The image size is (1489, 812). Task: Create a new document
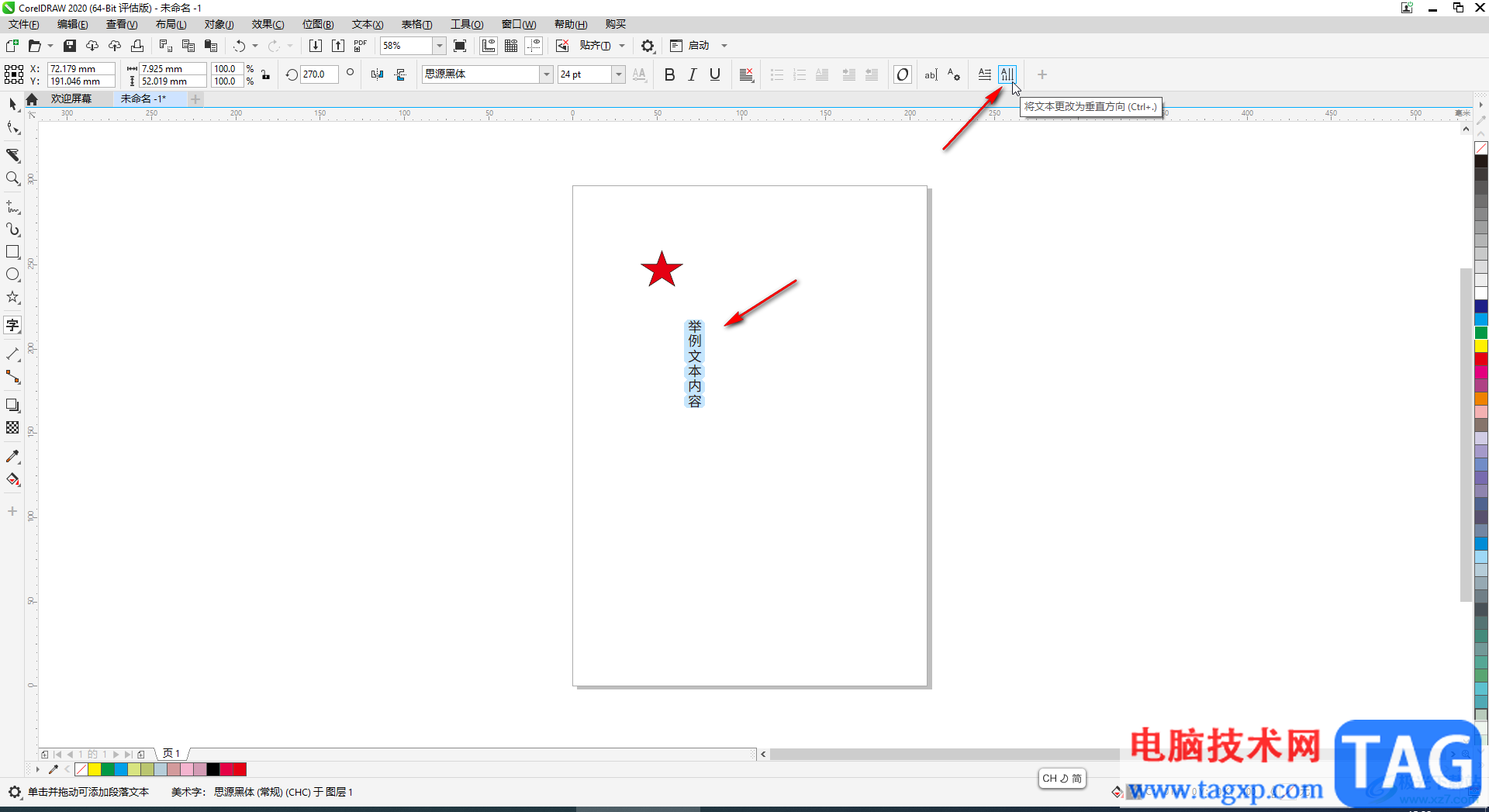[12, 46]
